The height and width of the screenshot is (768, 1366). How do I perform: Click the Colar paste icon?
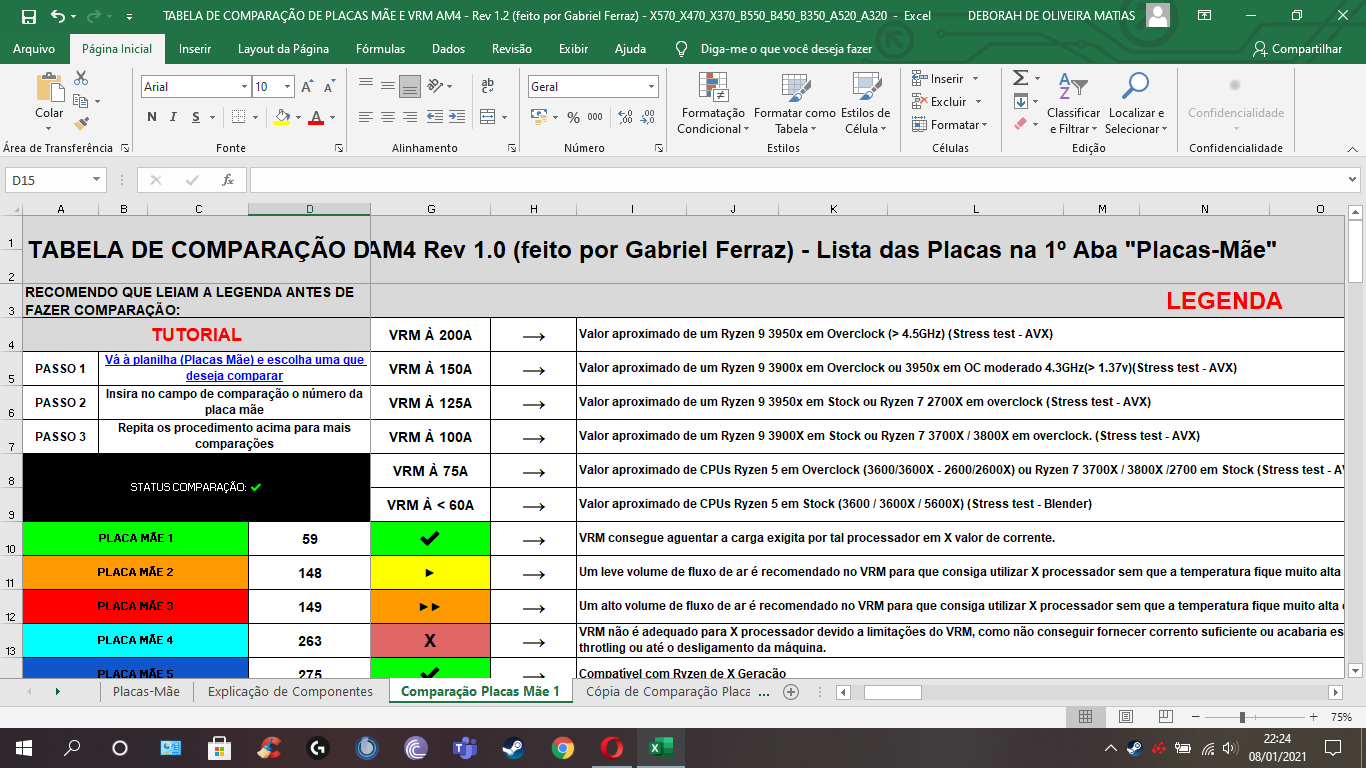point(49,88)
